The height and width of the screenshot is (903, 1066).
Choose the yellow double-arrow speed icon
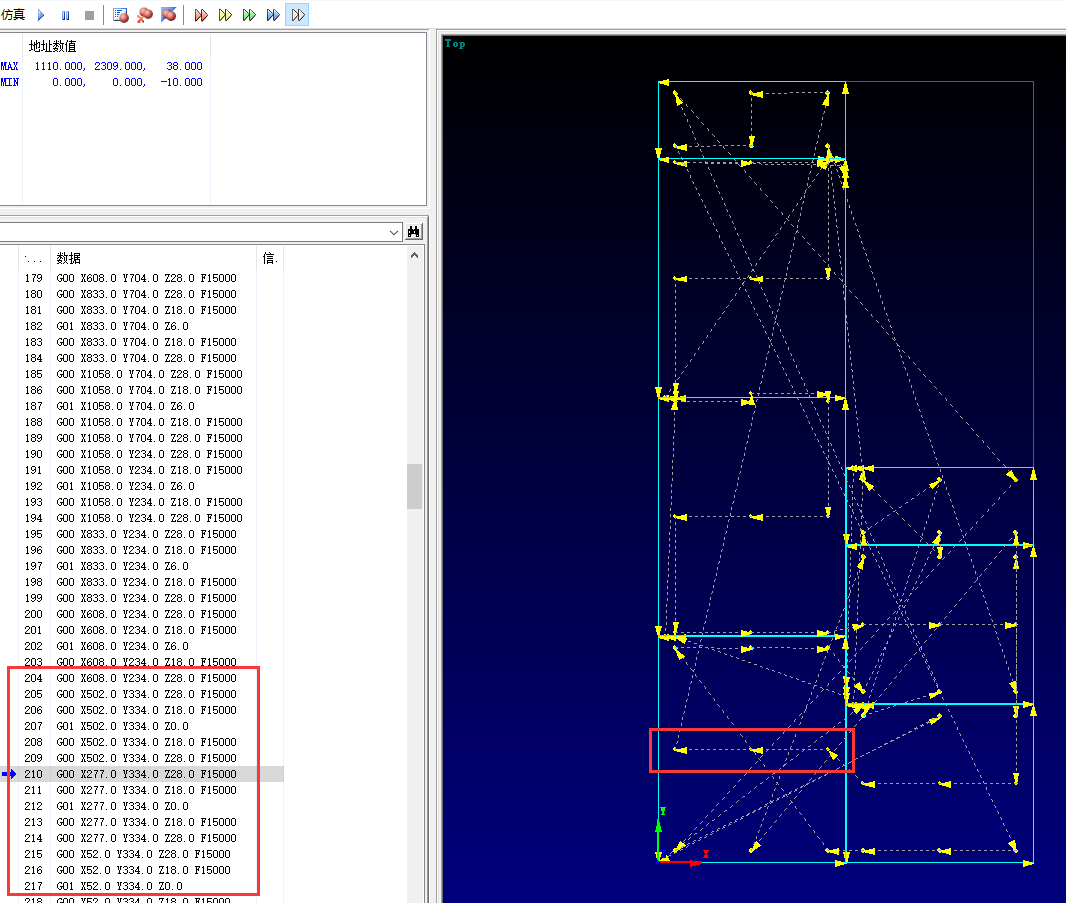(225, 15)
